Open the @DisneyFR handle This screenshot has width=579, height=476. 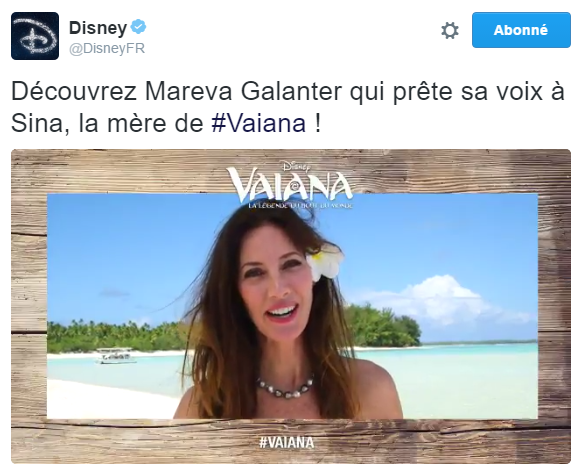pos(107,48)
